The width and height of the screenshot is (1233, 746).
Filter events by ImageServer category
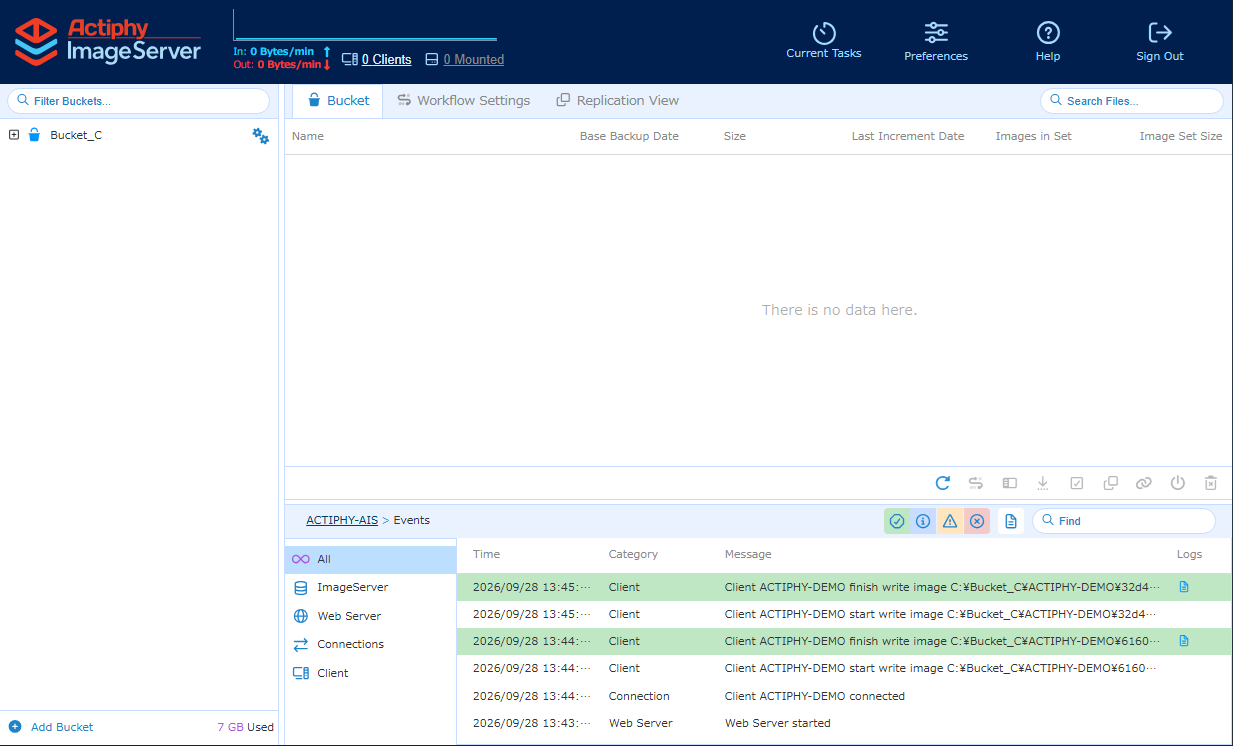click(370, 588)
